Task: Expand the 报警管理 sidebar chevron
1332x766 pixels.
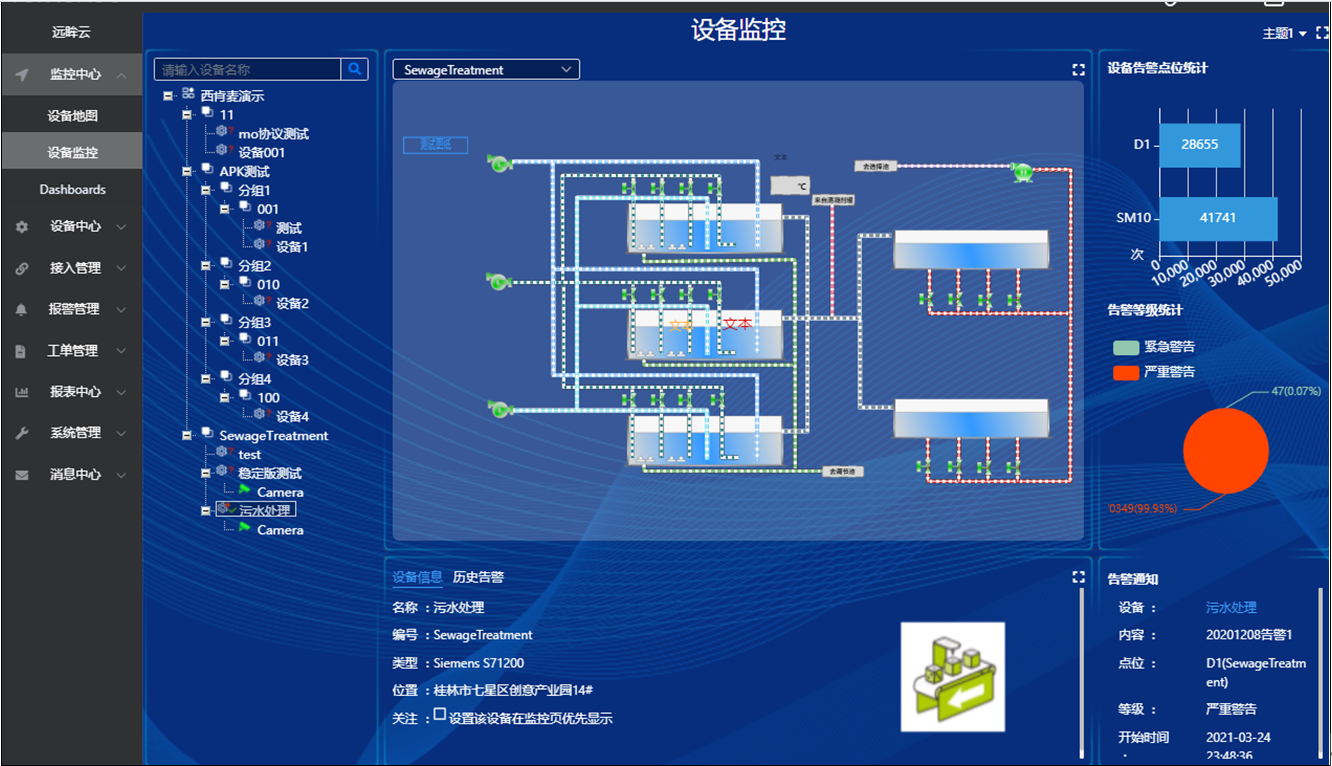Action: tap(121, 310)
